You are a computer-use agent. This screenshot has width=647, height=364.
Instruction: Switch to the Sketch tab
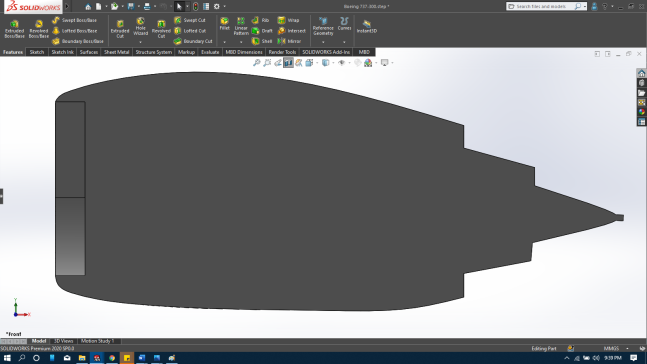(x=37, y=52)
